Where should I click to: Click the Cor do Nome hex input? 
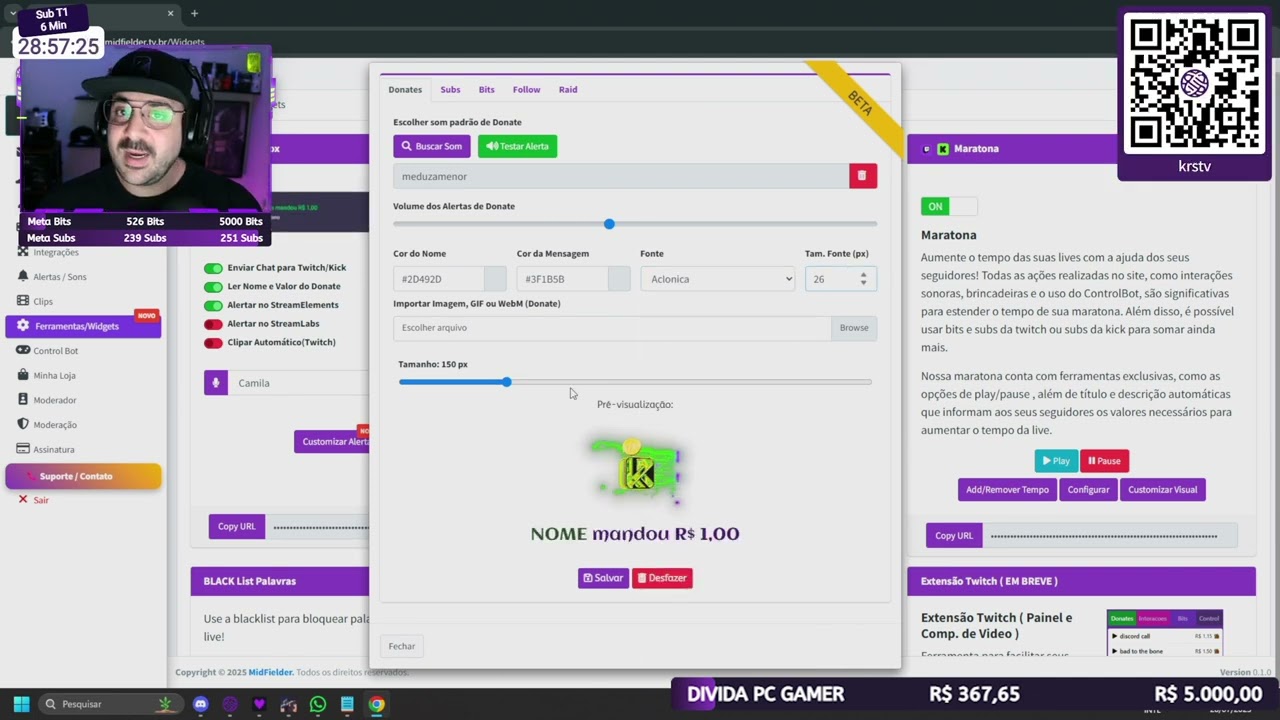[x=439, y=279]
